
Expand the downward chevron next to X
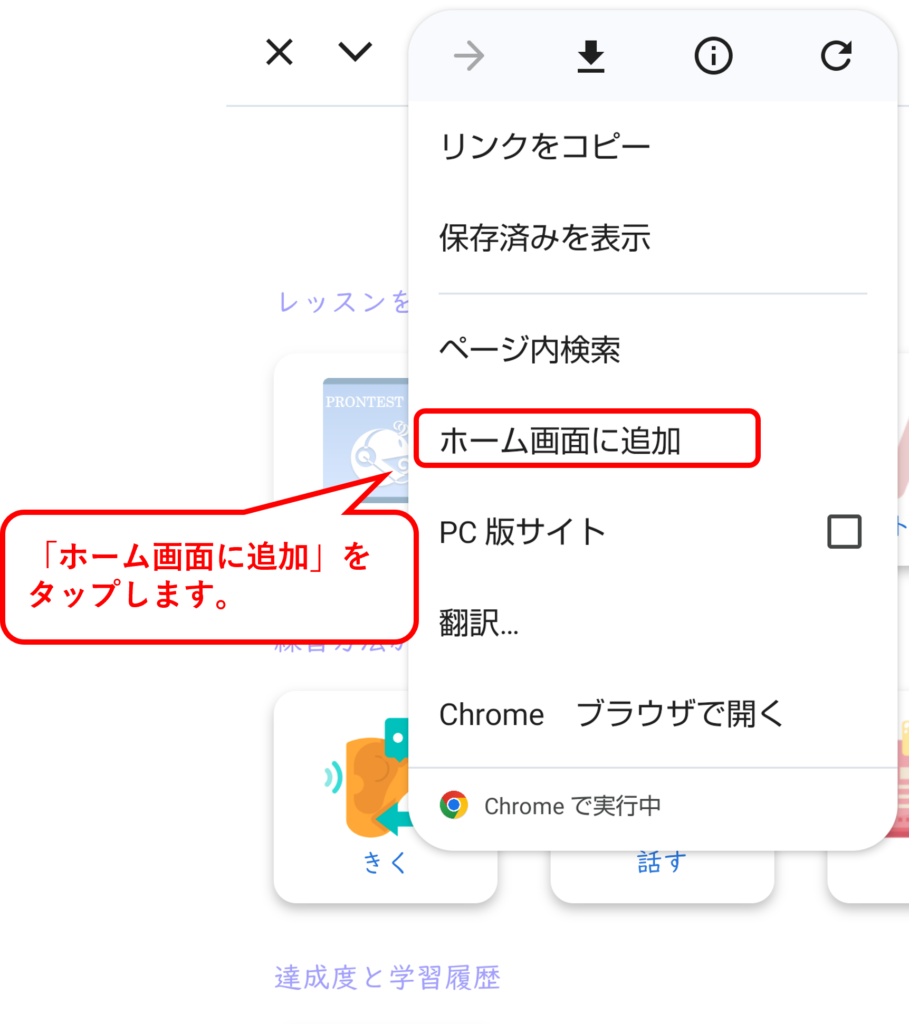[355, 52]
